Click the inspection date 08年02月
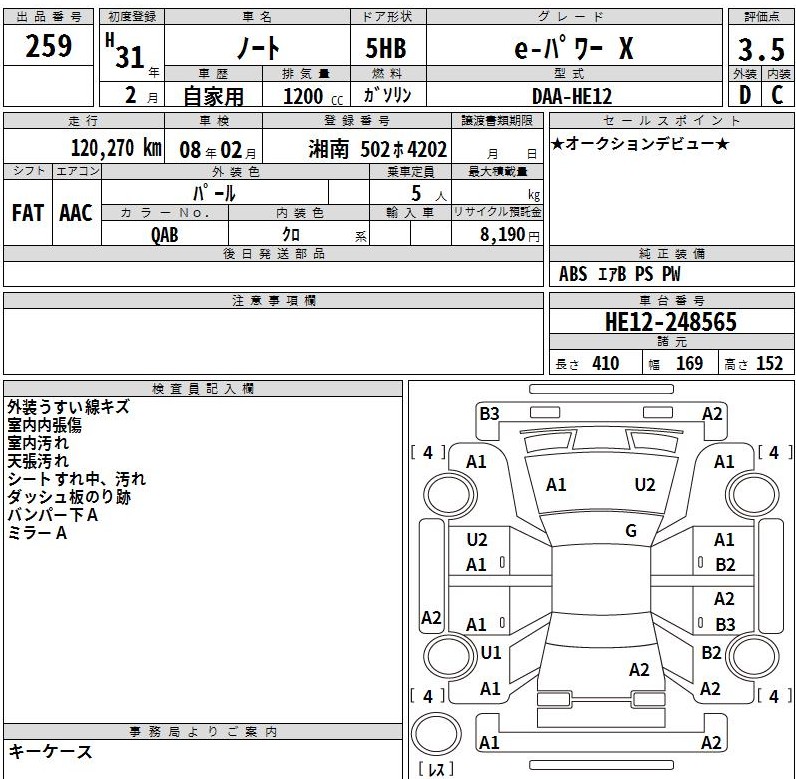Viewport: 796px width, 779px height. (x=218, y=150)
